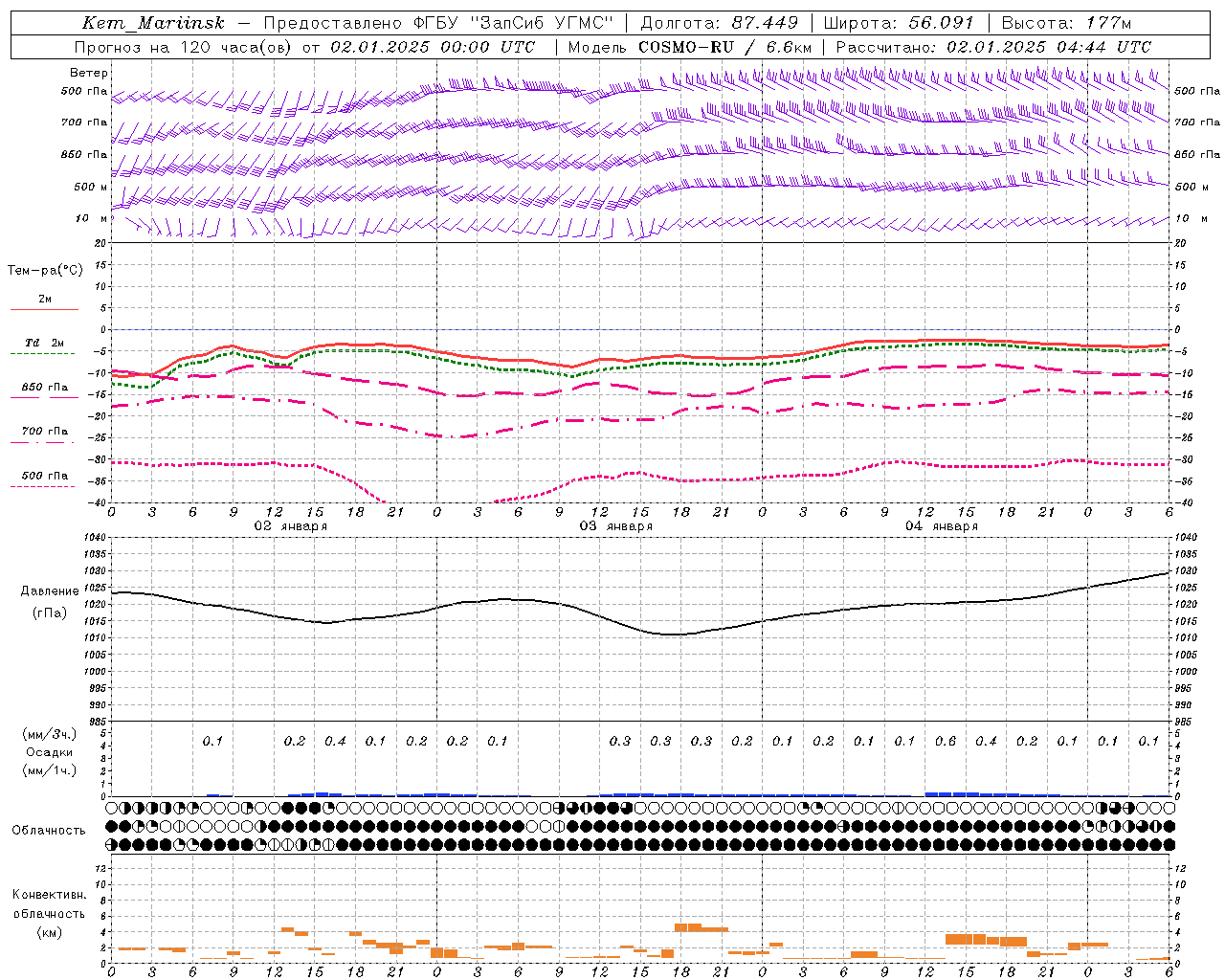The image size is (1225, 980).
Task: Click the 2м temperature legend entry
Action: coord(45,299)
